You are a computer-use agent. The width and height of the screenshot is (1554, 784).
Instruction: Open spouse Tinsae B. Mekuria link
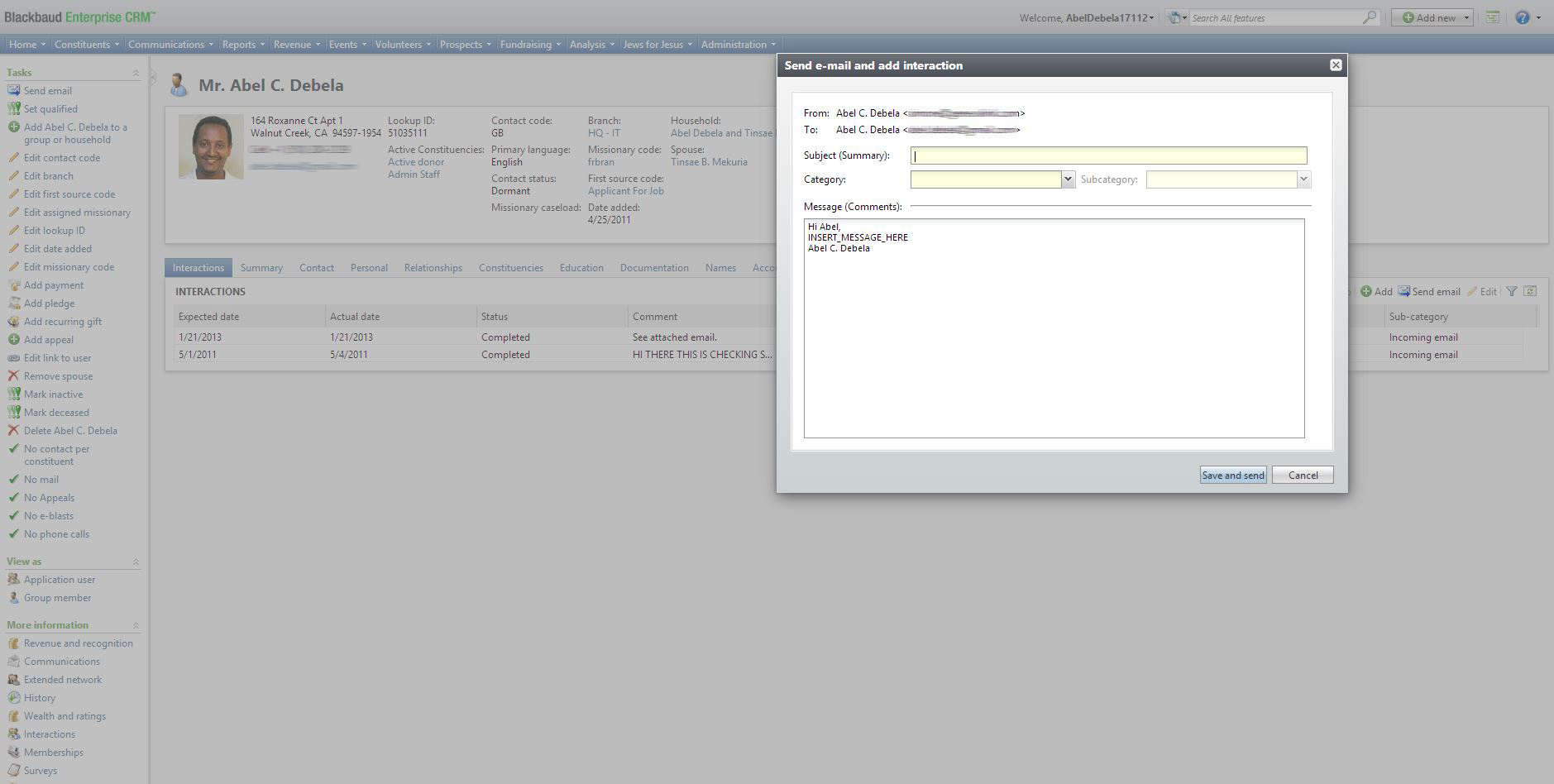point(709,162)
